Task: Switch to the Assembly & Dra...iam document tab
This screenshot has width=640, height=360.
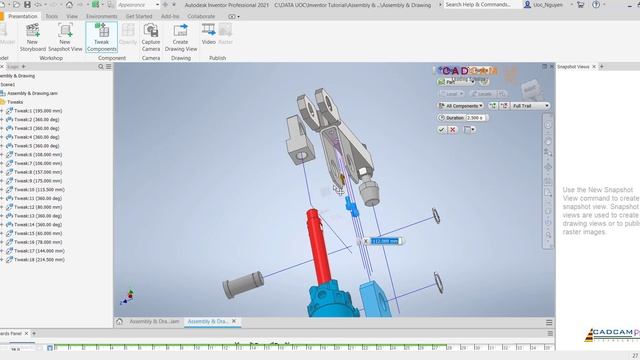Action: pos(154,322)
